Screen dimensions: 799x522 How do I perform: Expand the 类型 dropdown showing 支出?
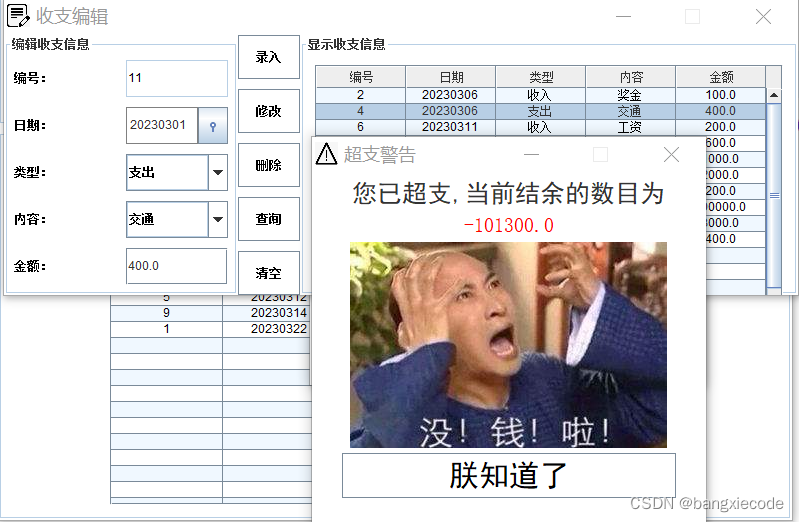coord(218,172)
